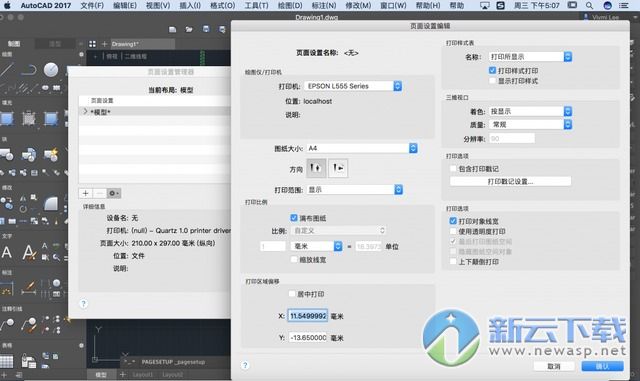Select the Polyline tool in the draw palette
The width and height of the screenshot is (640, 381).
[x=29, y=70]
